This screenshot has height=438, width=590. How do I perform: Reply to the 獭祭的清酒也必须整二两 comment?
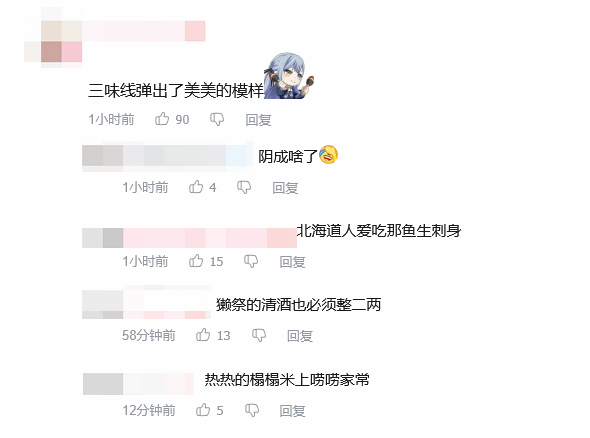(x=300, y=336)
